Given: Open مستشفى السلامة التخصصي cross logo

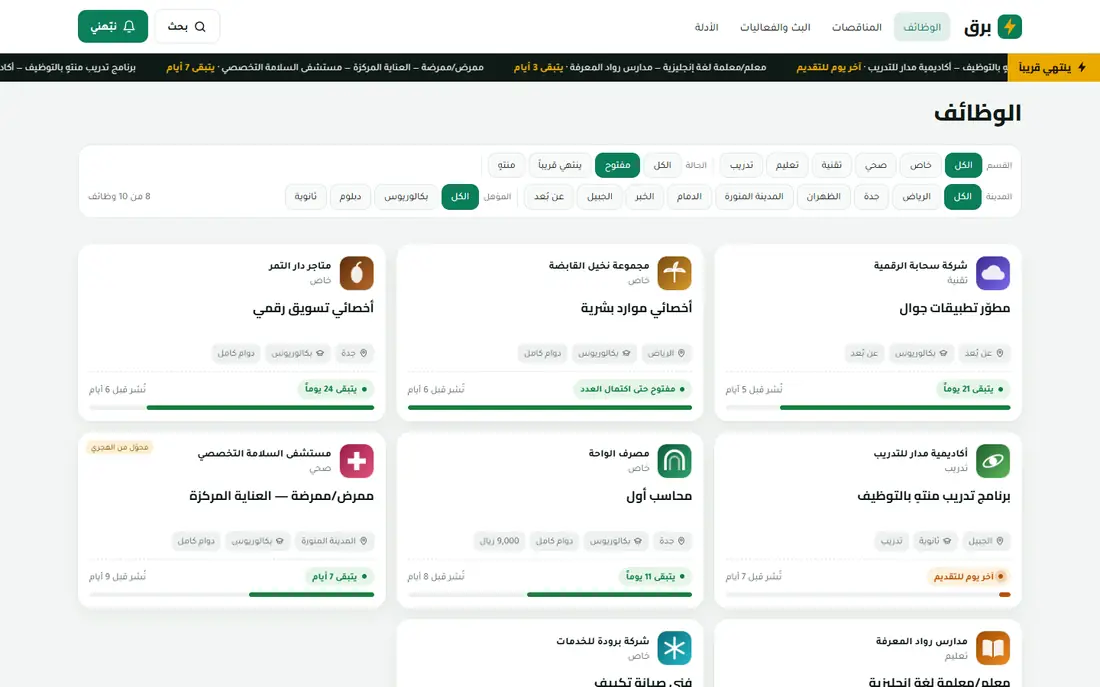Looking at the screenshot, I should [356, 461].
